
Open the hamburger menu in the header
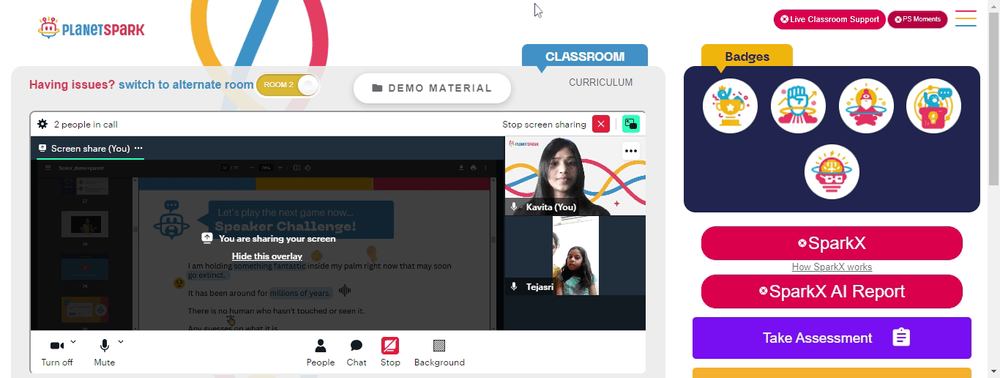click(x=966, y=18)
